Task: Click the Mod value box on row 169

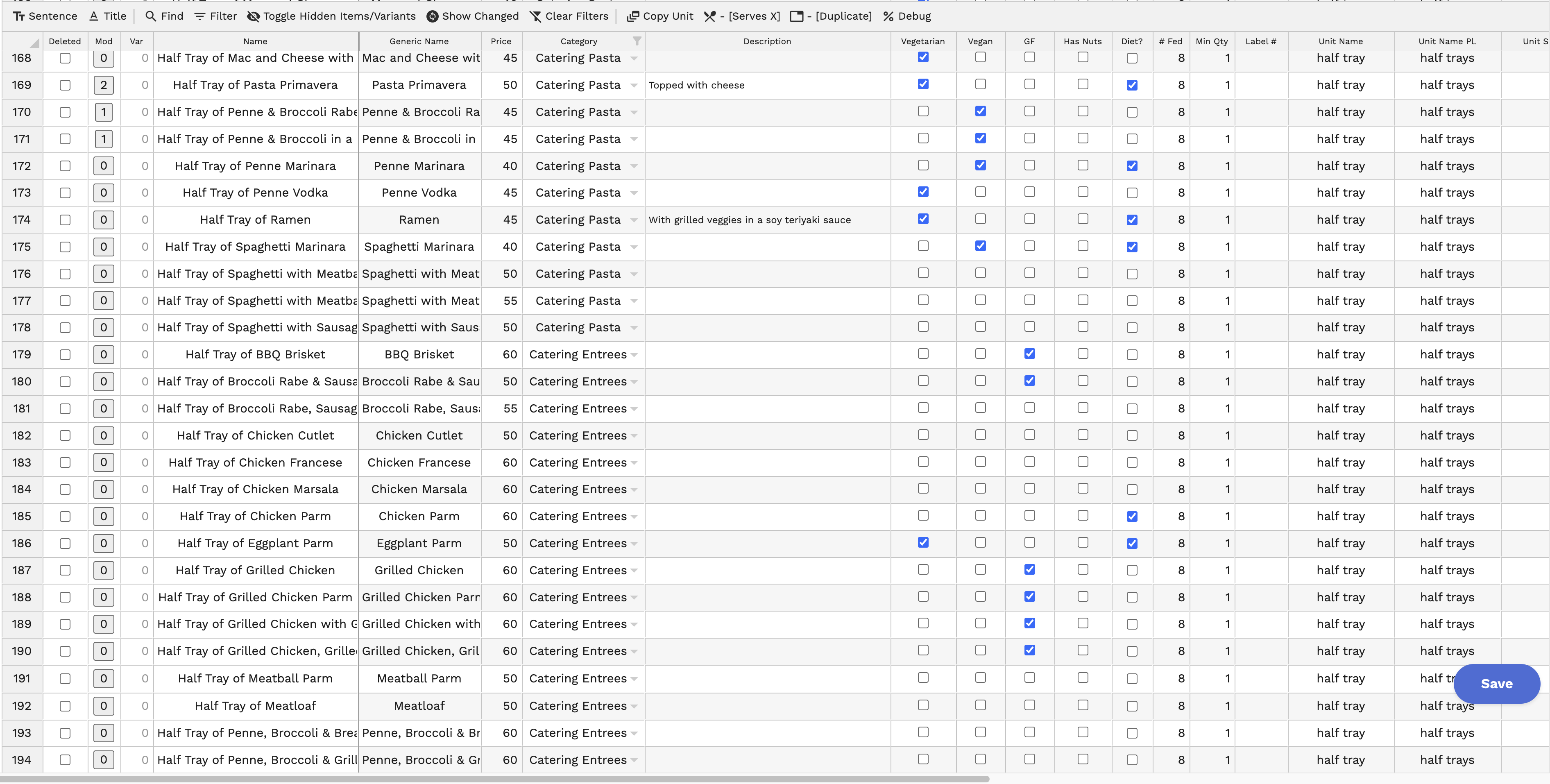Action: tap(104, 85)
